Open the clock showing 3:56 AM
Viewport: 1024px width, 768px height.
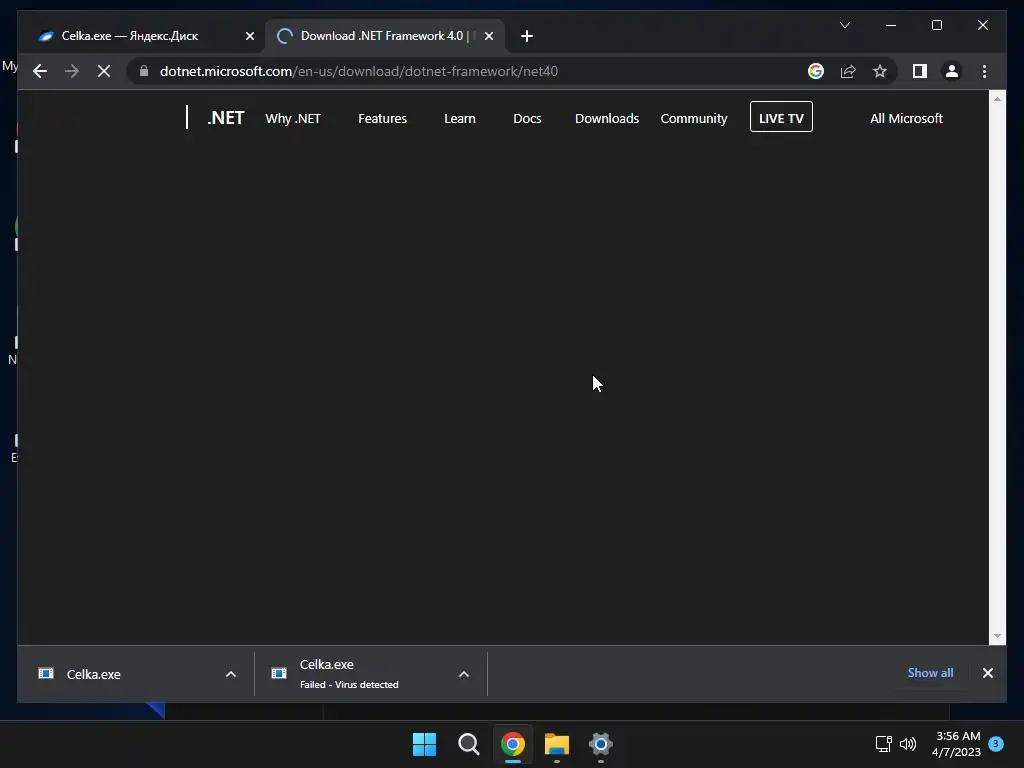[956, 744]
